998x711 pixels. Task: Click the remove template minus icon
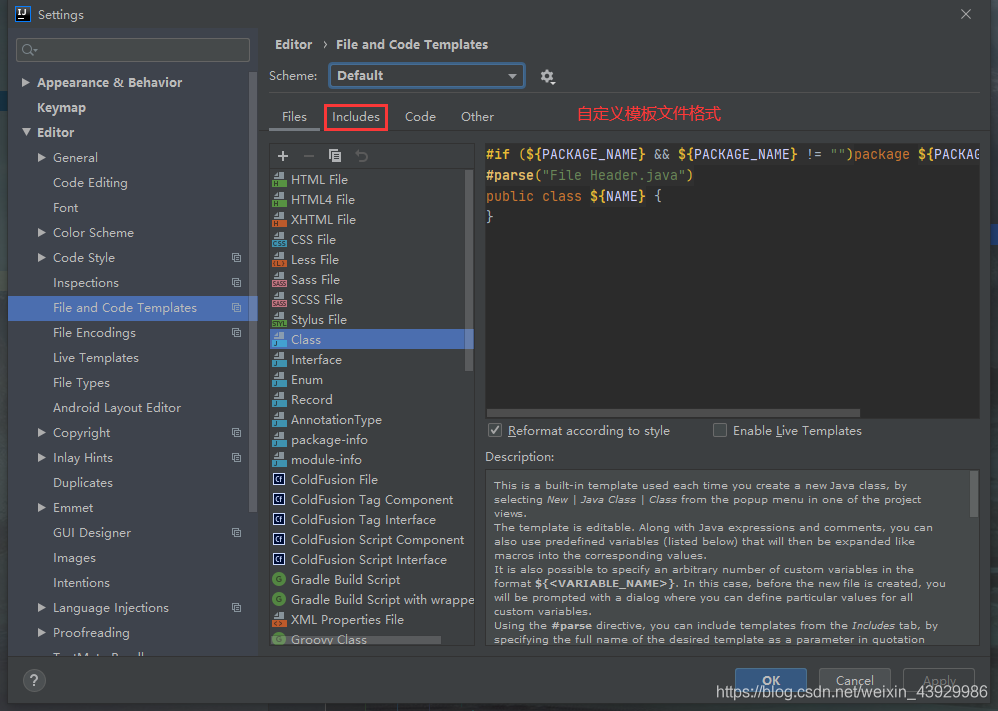[309, 156]
